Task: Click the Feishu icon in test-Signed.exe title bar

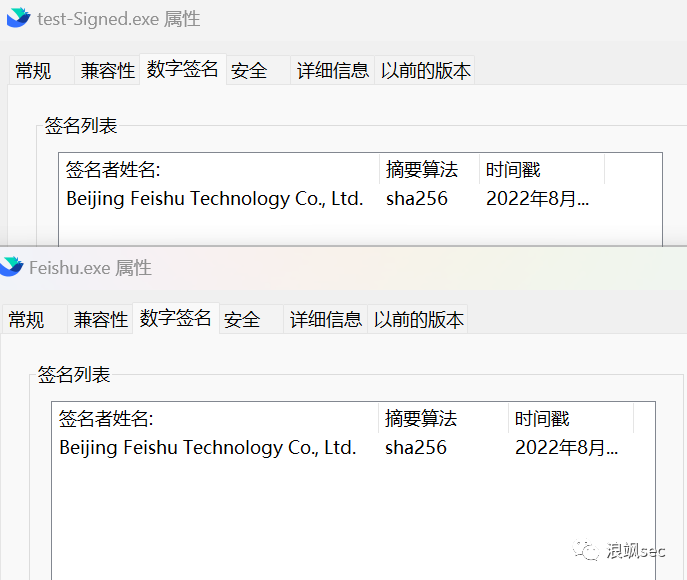Action: coord(18,19)
